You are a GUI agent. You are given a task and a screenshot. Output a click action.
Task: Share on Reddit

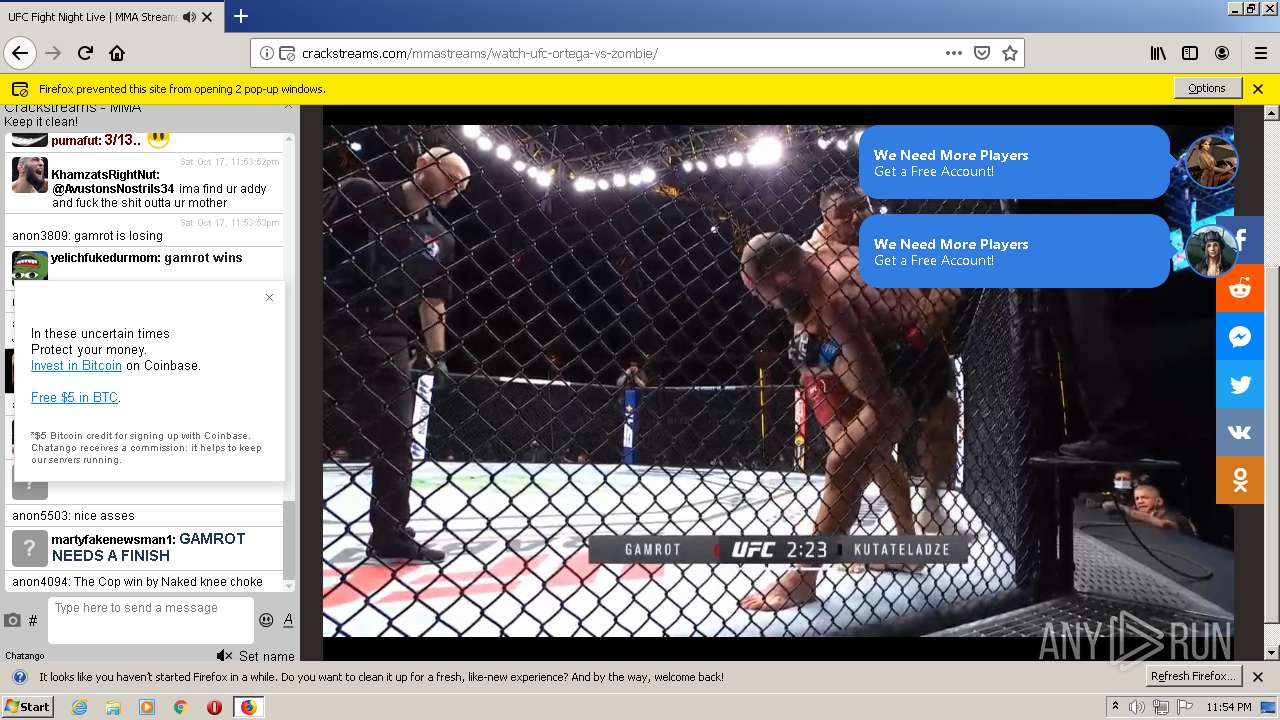pyautogui.click(x=1240, y=288)
